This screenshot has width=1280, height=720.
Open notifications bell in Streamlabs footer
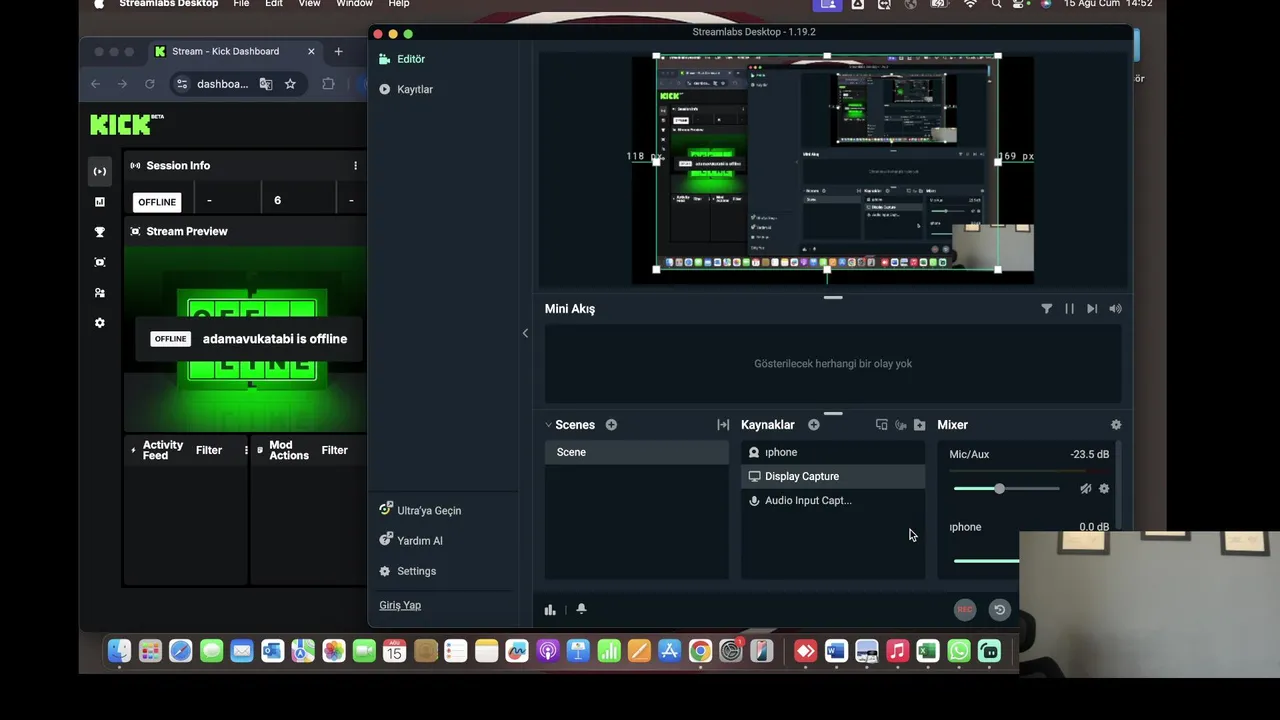tap(581, 609)
